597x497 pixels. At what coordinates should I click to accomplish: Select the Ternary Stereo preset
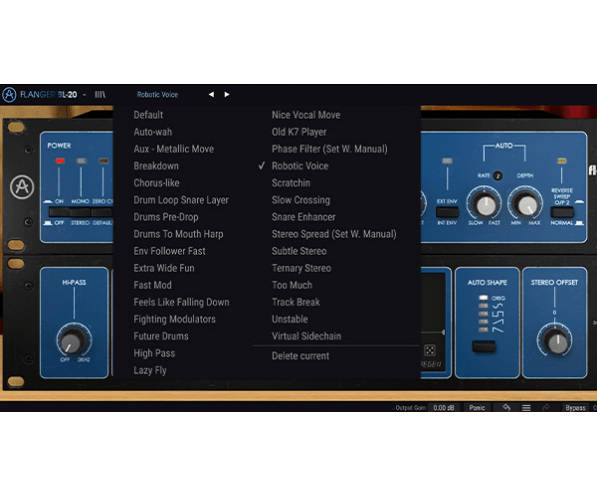pyautogui.click(x=301, y=268)
